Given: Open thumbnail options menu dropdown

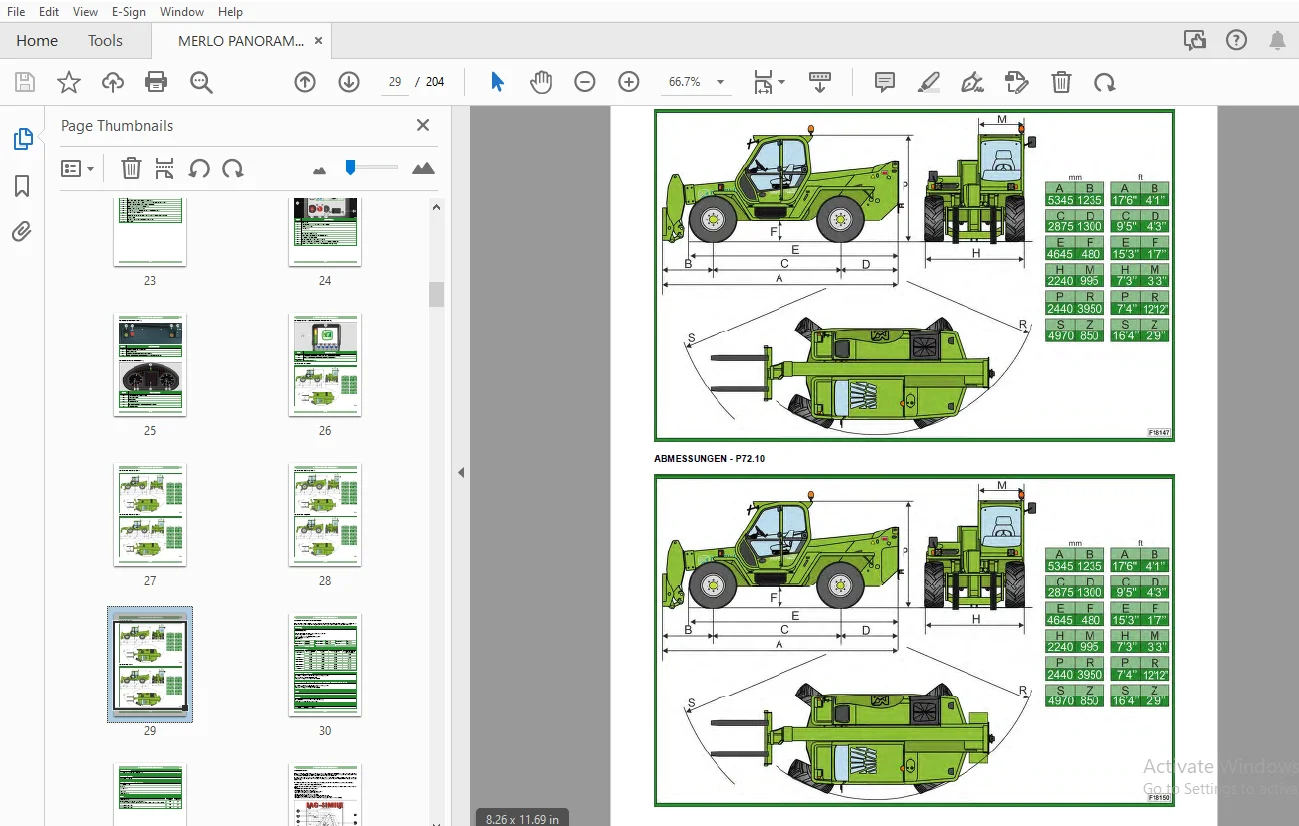Looking at the screenshot, I should coord(77,169).
